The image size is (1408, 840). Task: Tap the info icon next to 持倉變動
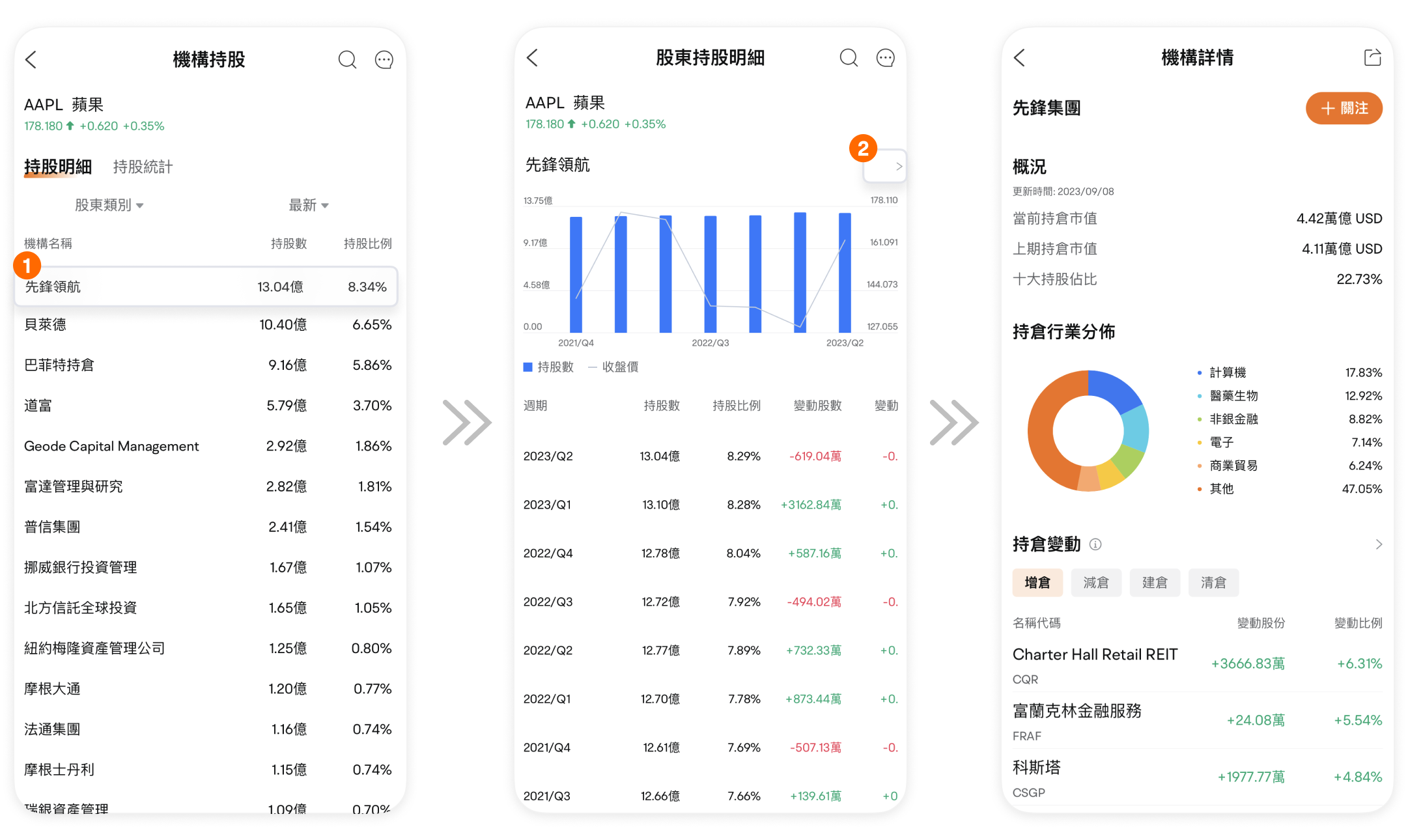tap(1096, 544)
